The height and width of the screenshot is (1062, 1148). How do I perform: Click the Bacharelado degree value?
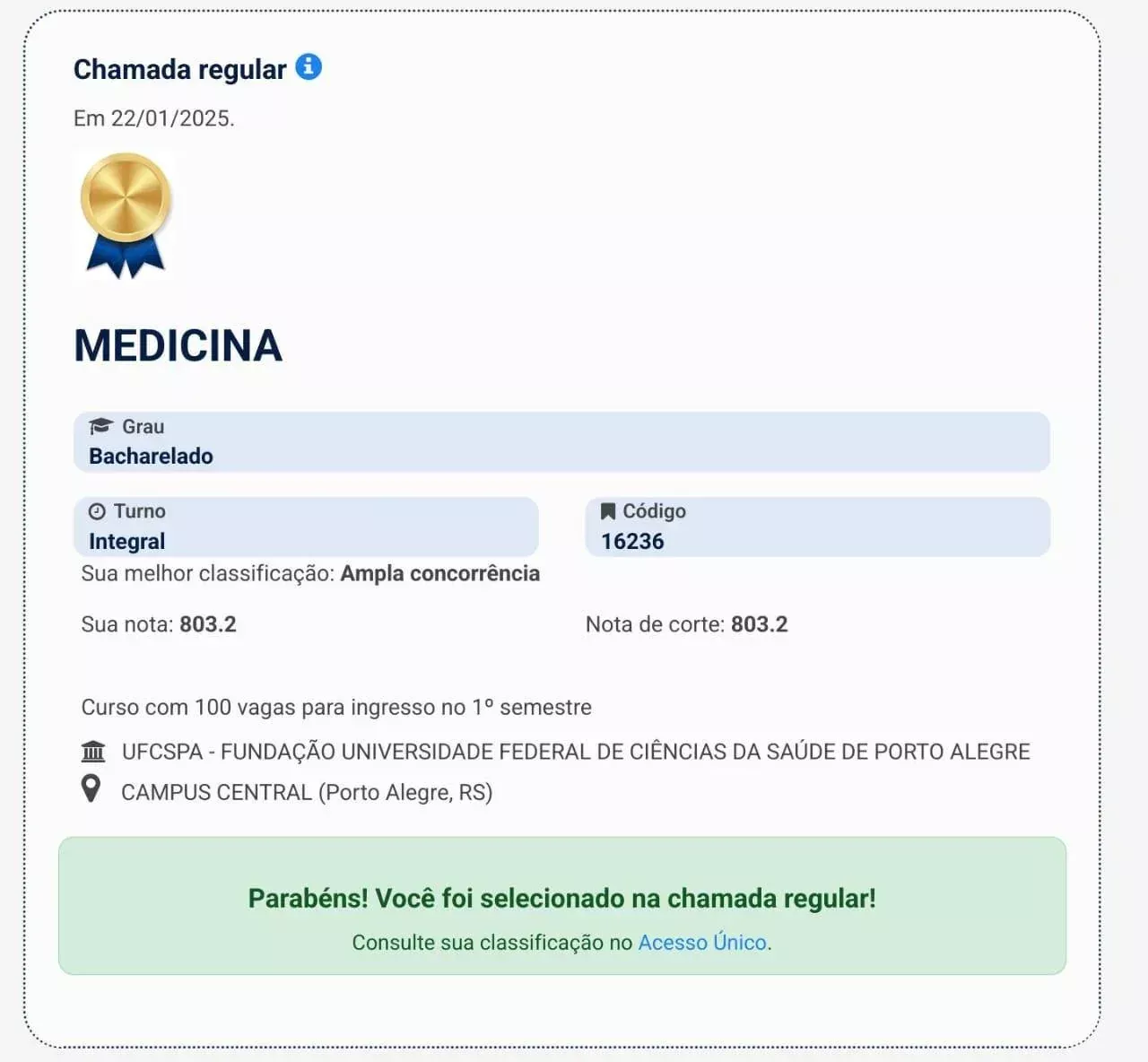(x=151, y=456)
